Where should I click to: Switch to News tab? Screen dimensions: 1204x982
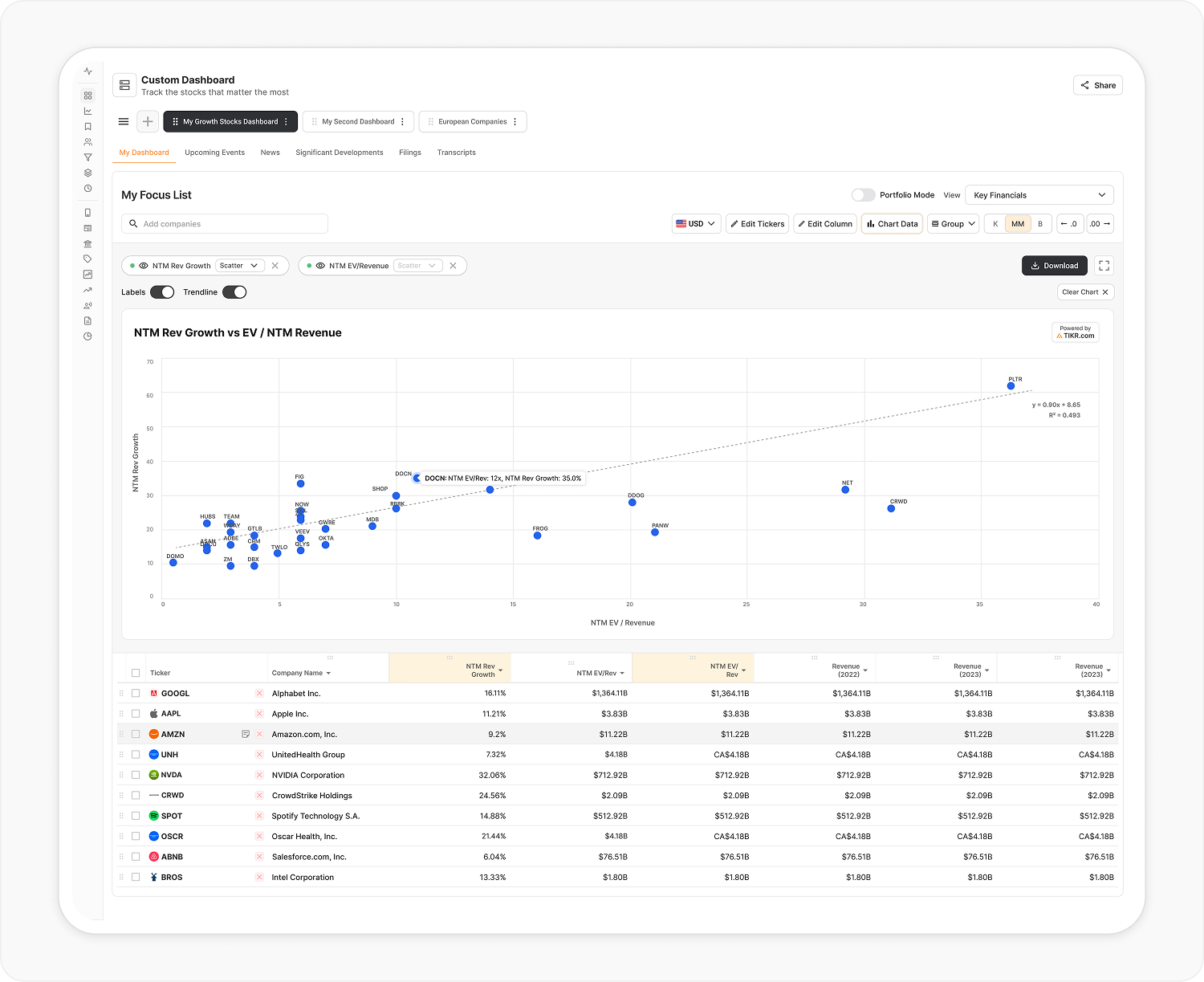point(270,153)
